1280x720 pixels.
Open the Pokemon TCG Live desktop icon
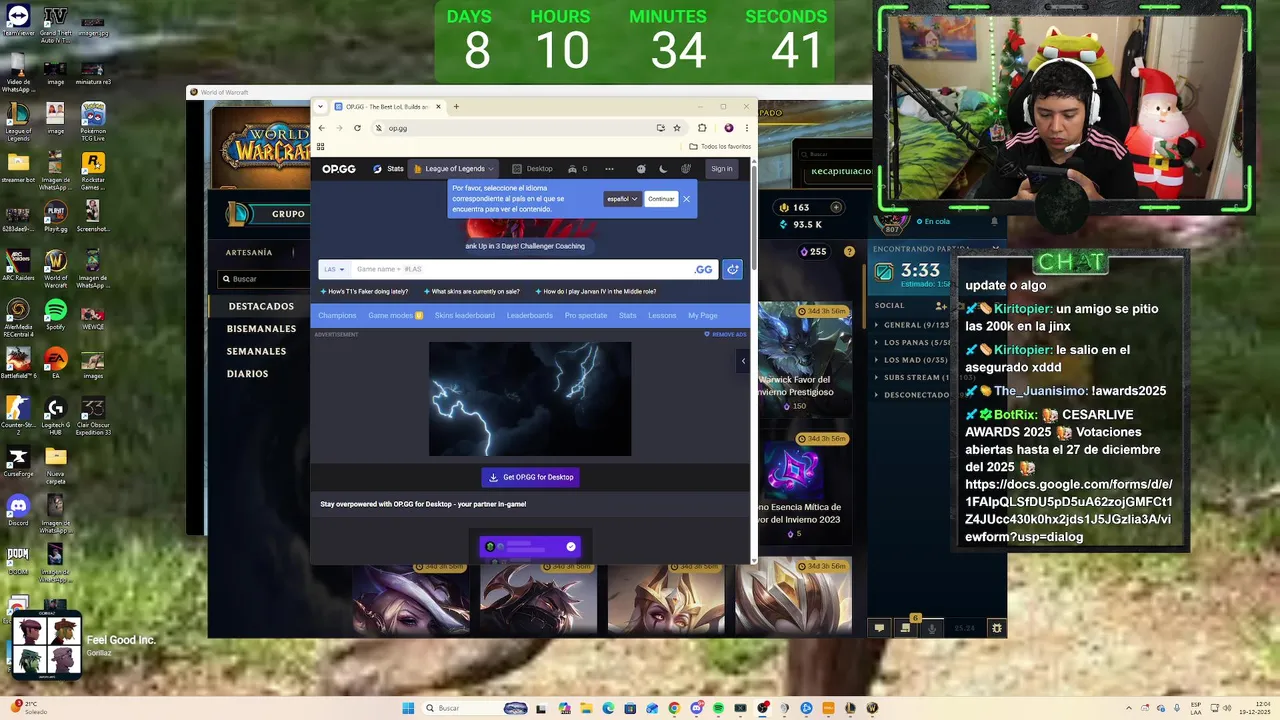pyautogui.click(x=92, y=121)
